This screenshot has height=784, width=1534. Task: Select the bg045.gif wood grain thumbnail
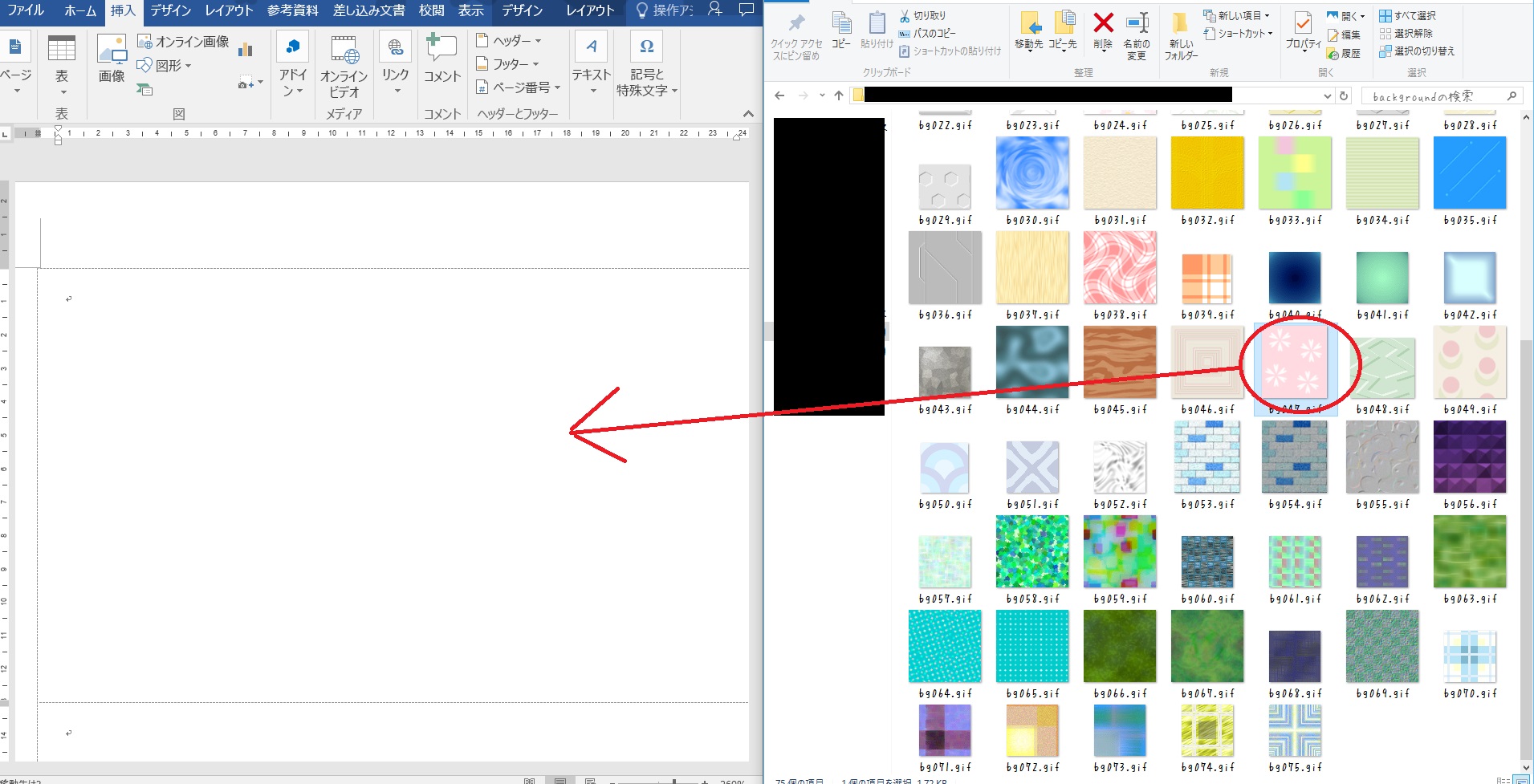coord(1120,362)
